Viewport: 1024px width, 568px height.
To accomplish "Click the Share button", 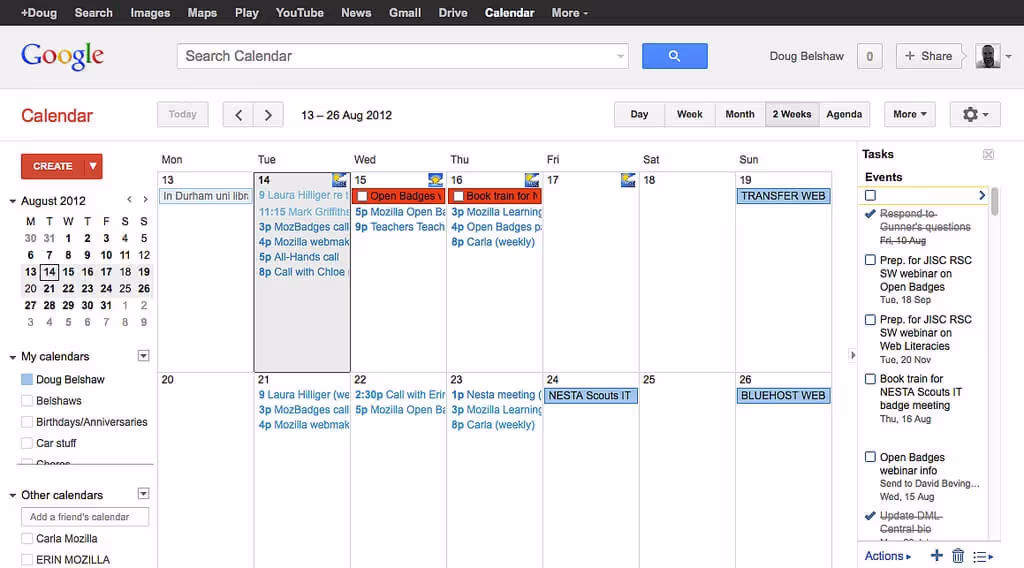I will (x=928, y=56).
